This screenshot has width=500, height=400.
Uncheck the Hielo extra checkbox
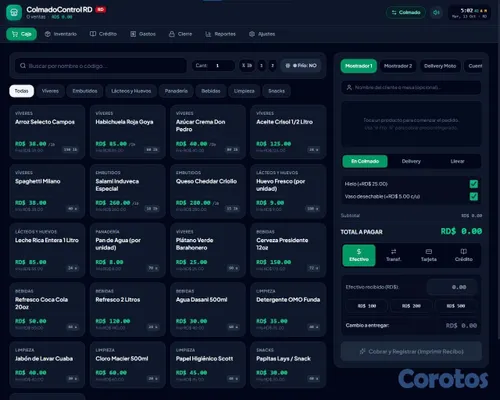pyautogui.click(x=473, y=184)
